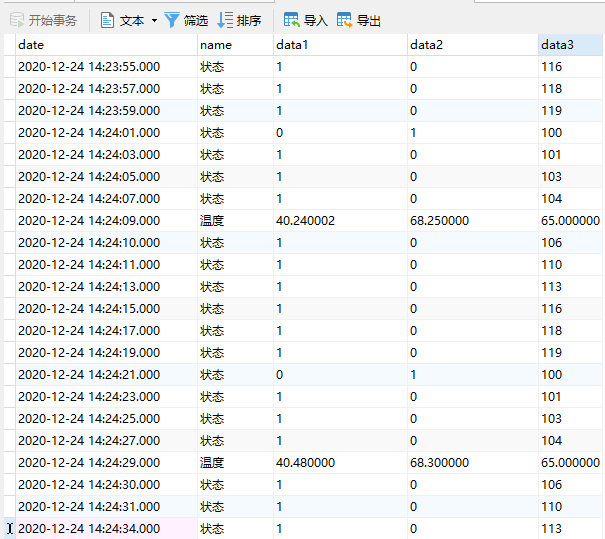Click the 开始事务 (begin transaction) icon
605x539 pixels.
[17, 20]
